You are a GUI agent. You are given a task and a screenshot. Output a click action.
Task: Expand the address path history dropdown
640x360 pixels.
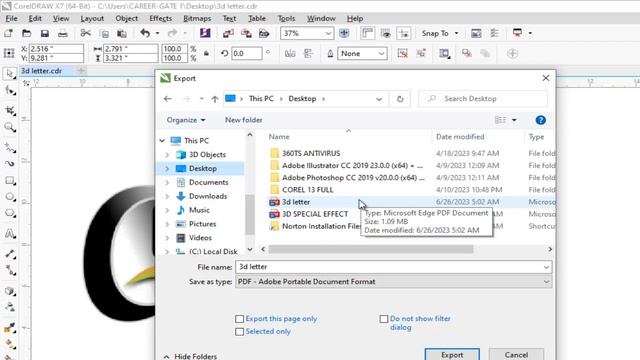(x=379, y=99)
